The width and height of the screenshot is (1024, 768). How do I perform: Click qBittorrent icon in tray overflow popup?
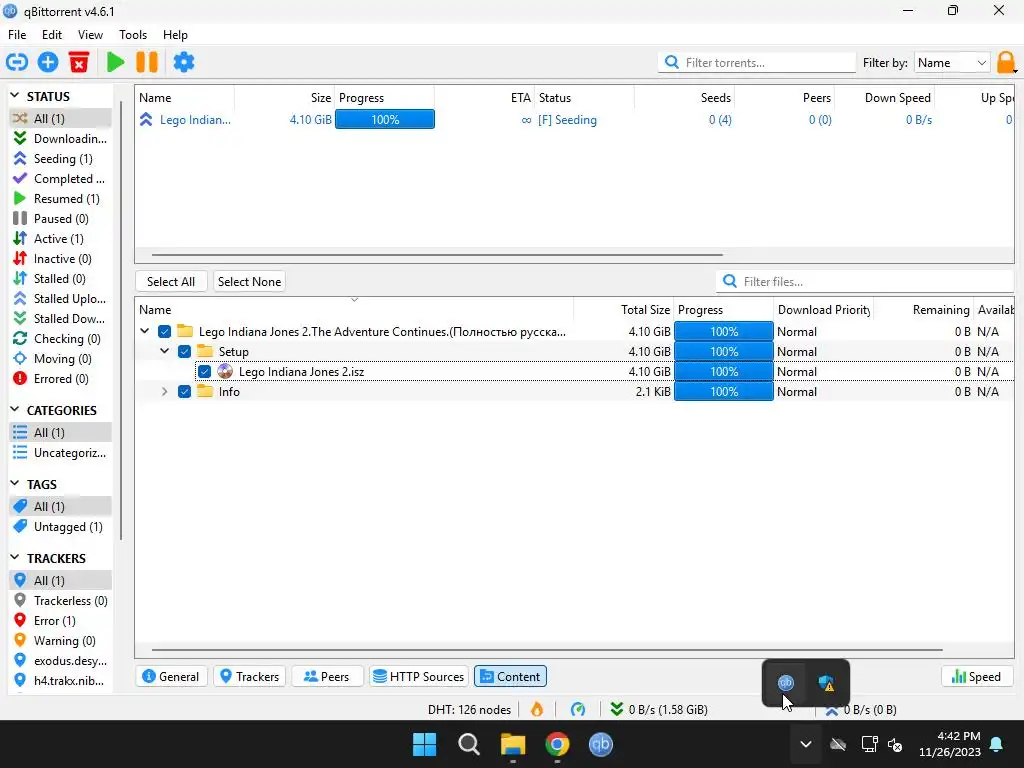point(786,683)
